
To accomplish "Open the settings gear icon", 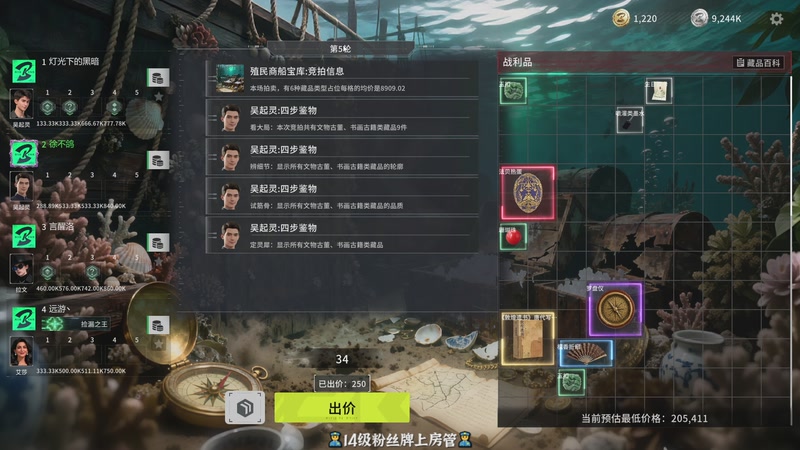I will click(x=776, y=19).
